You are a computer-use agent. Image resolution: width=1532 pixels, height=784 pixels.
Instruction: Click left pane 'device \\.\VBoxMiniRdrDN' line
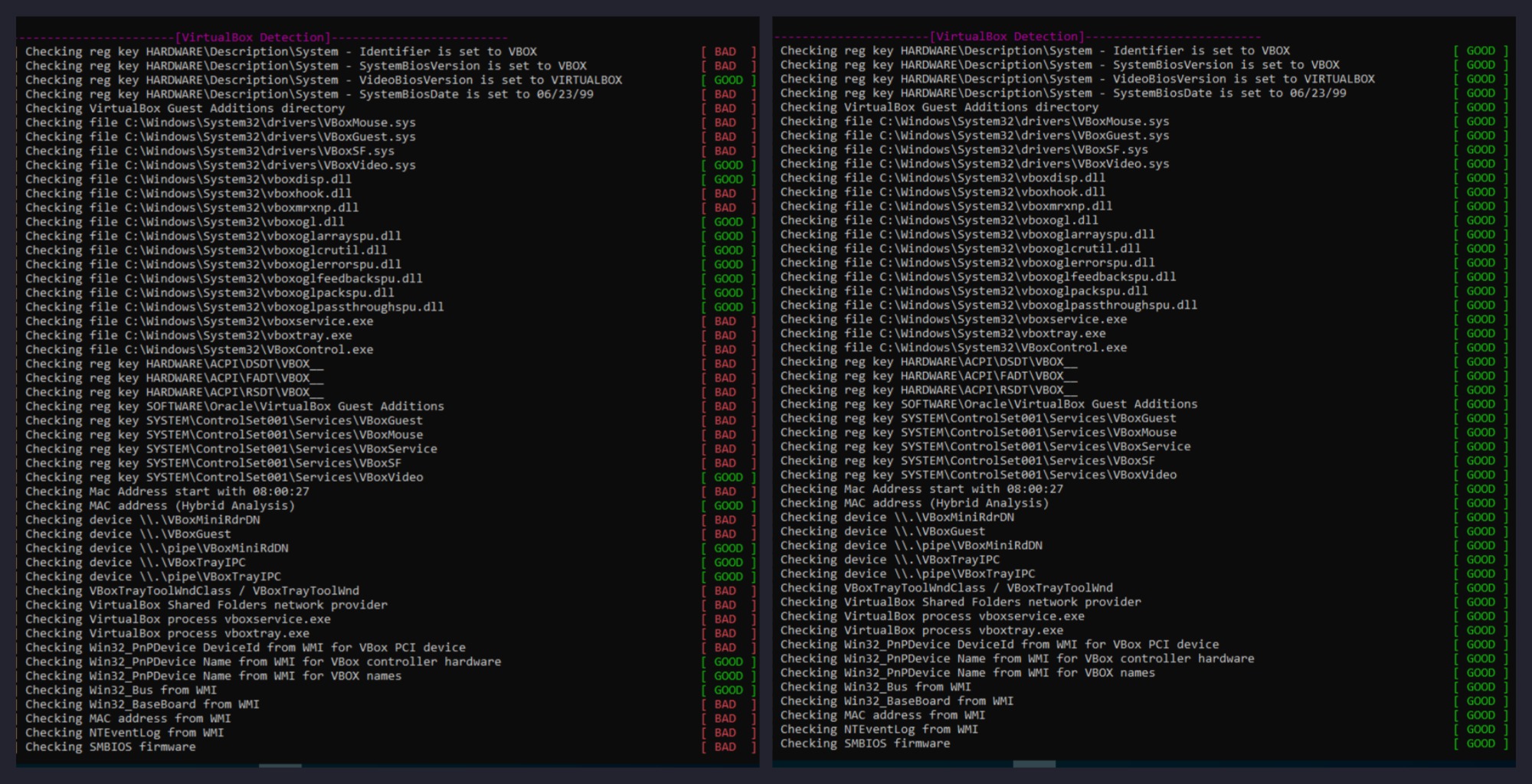(142, 520)
